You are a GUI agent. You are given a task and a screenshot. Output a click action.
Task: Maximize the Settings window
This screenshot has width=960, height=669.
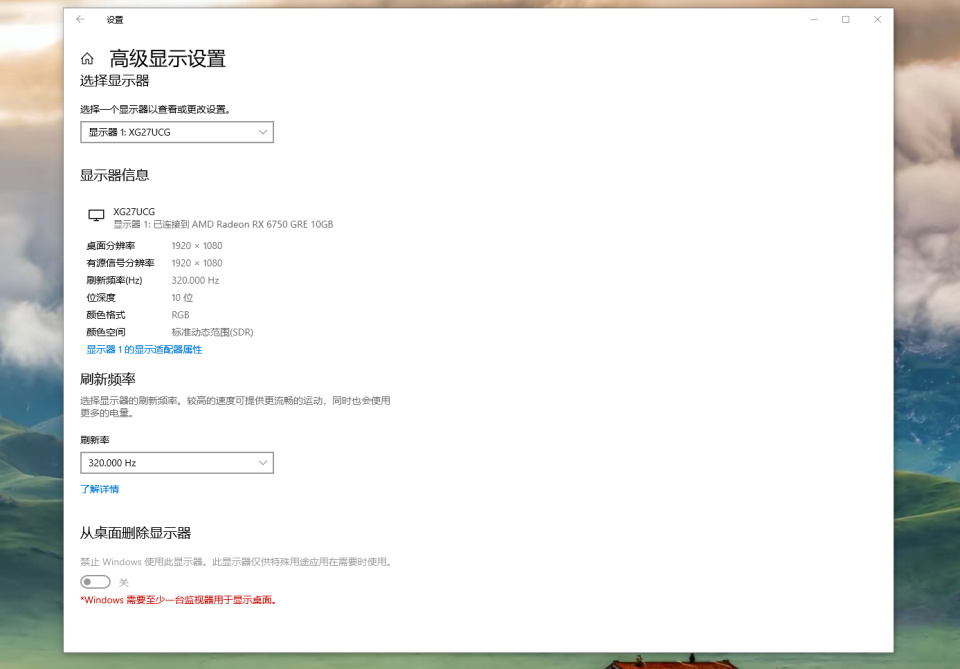(846, 20)
